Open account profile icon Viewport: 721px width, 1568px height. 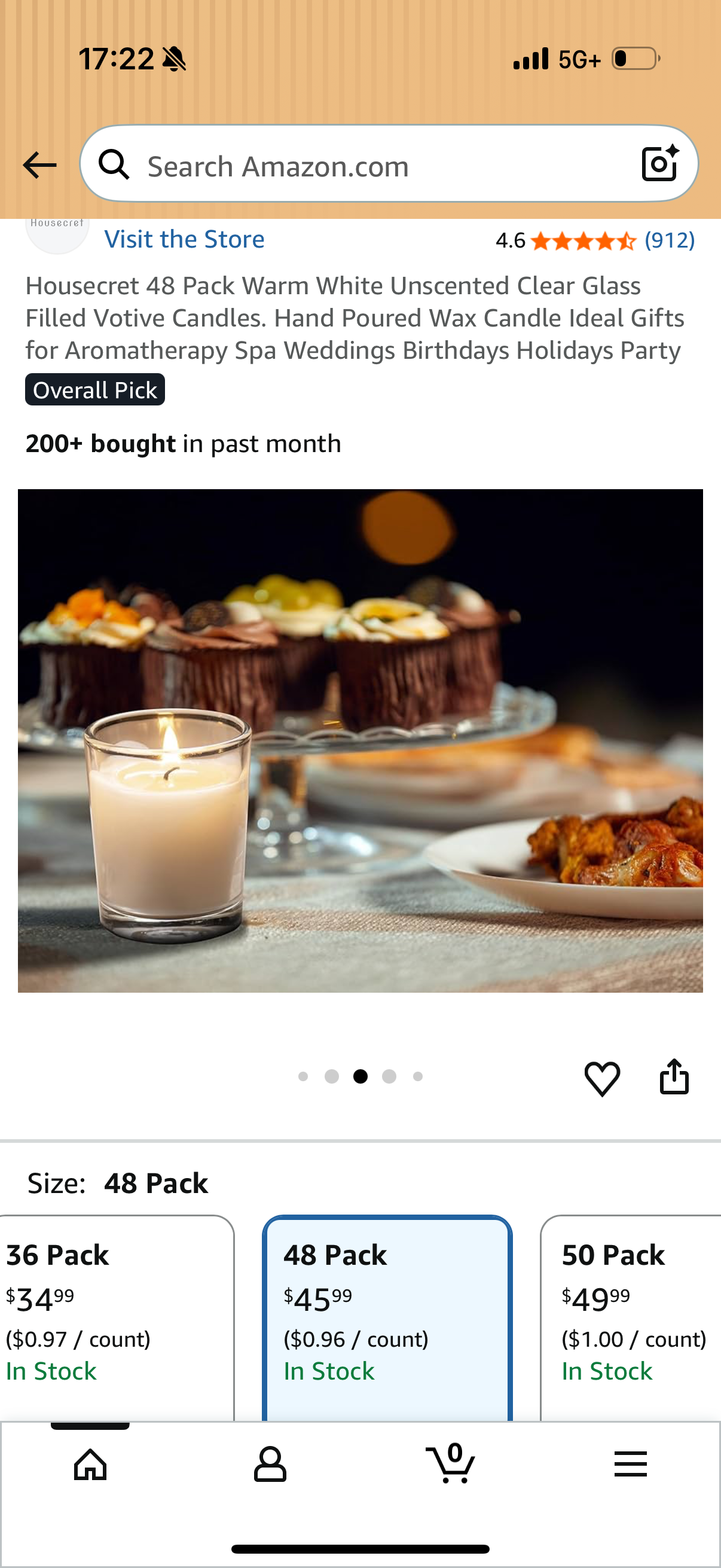point(270,1464)
